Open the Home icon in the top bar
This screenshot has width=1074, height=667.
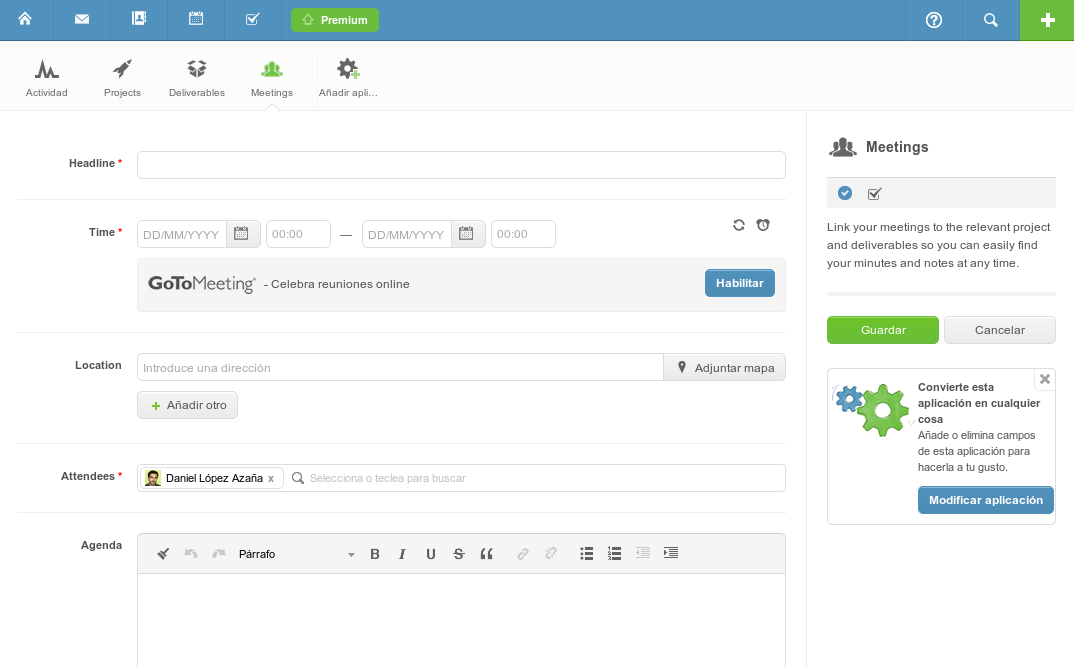(x=25, y=19)
